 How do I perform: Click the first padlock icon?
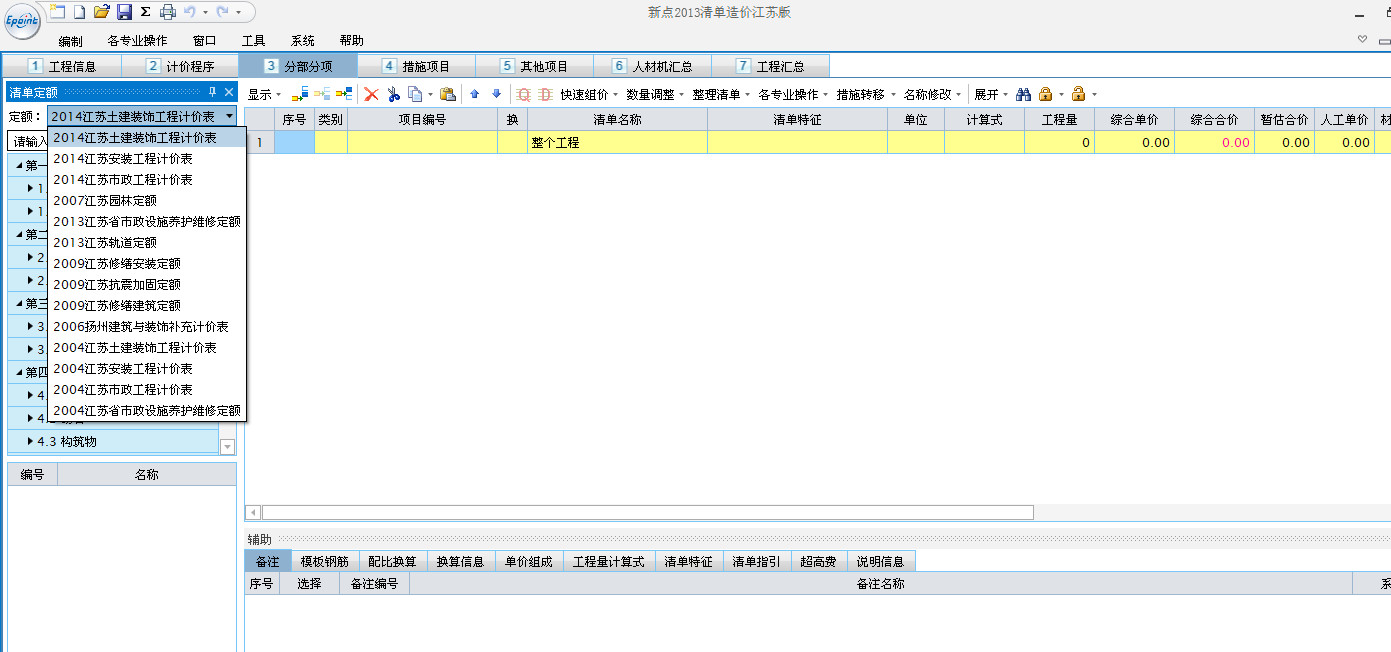coord(1045,94)
